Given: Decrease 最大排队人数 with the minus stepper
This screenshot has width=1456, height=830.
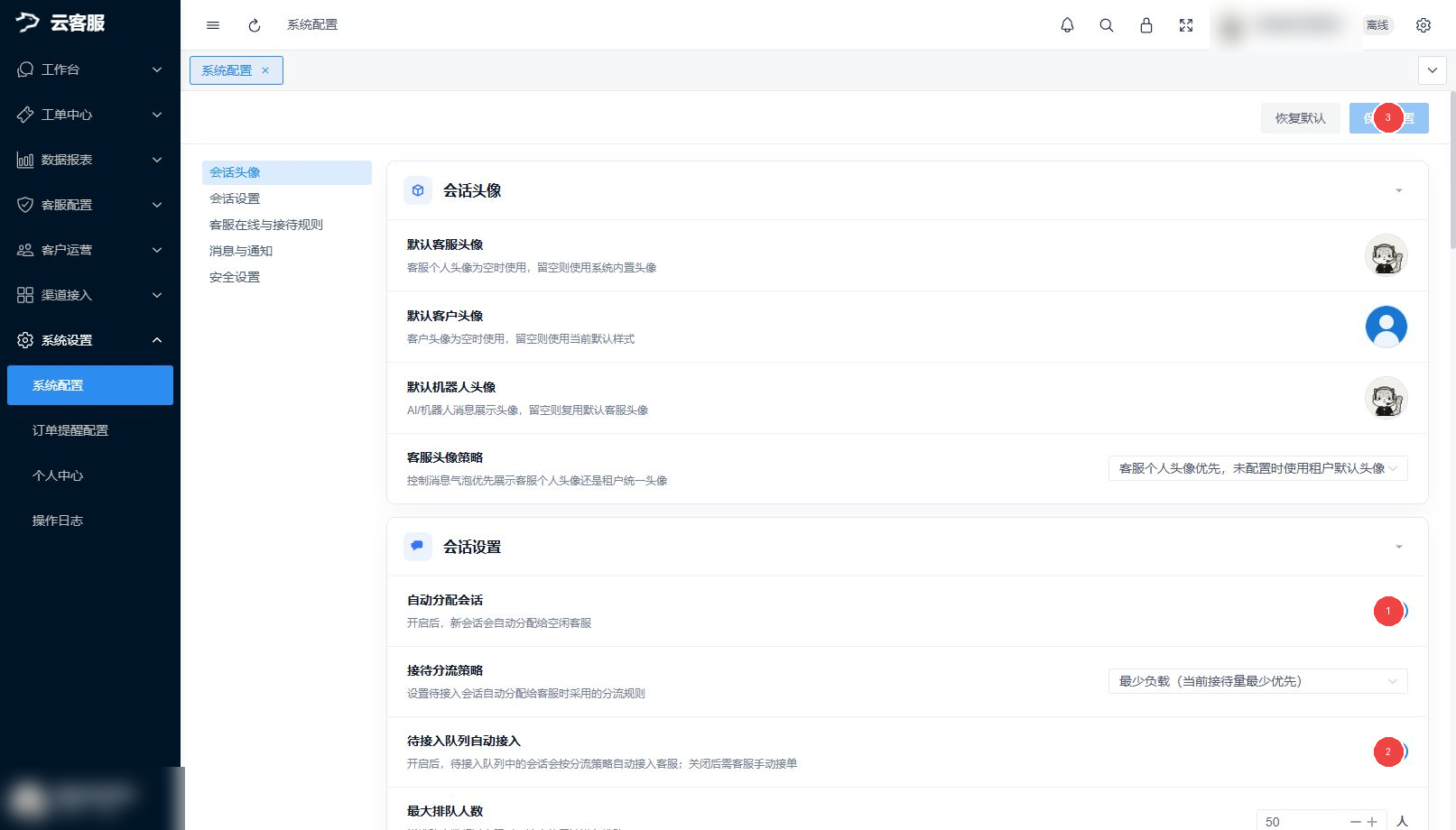Looking at the screenshot, I should point(1355,821).
